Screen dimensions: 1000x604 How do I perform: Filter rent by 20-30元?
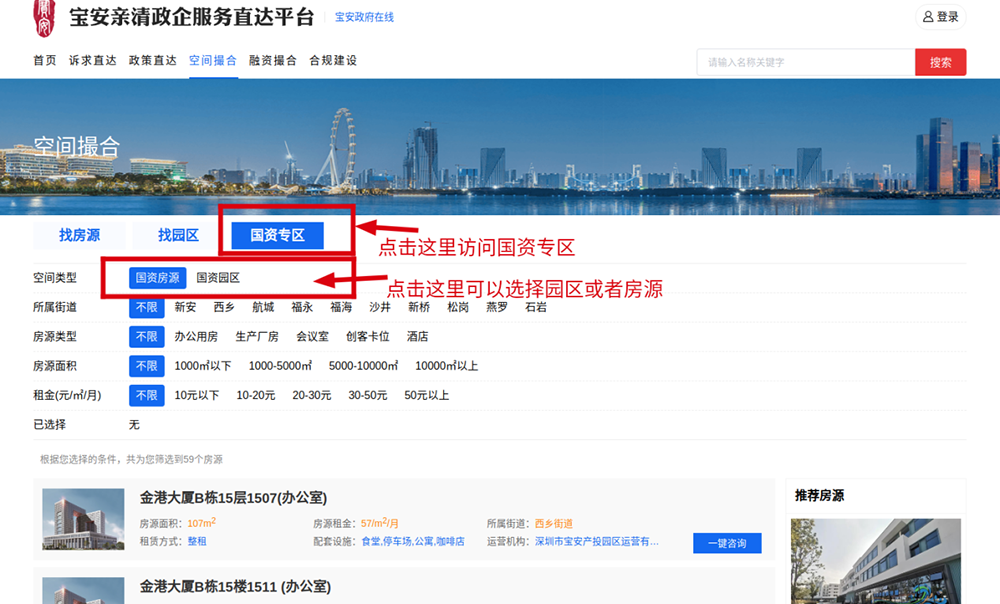click(312, 395)
